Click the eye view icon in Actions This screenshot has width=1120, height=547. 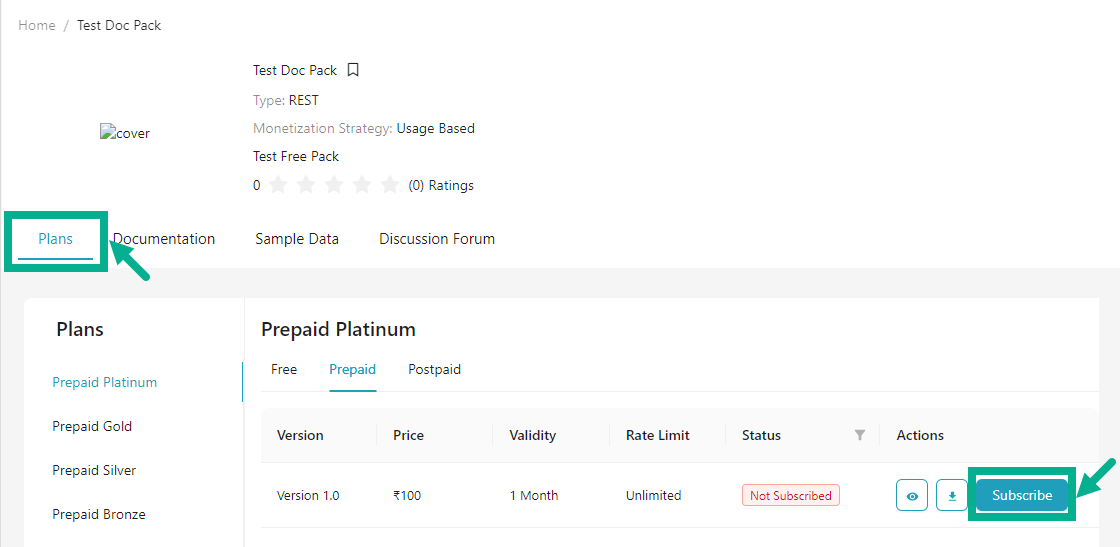point(912,495)
